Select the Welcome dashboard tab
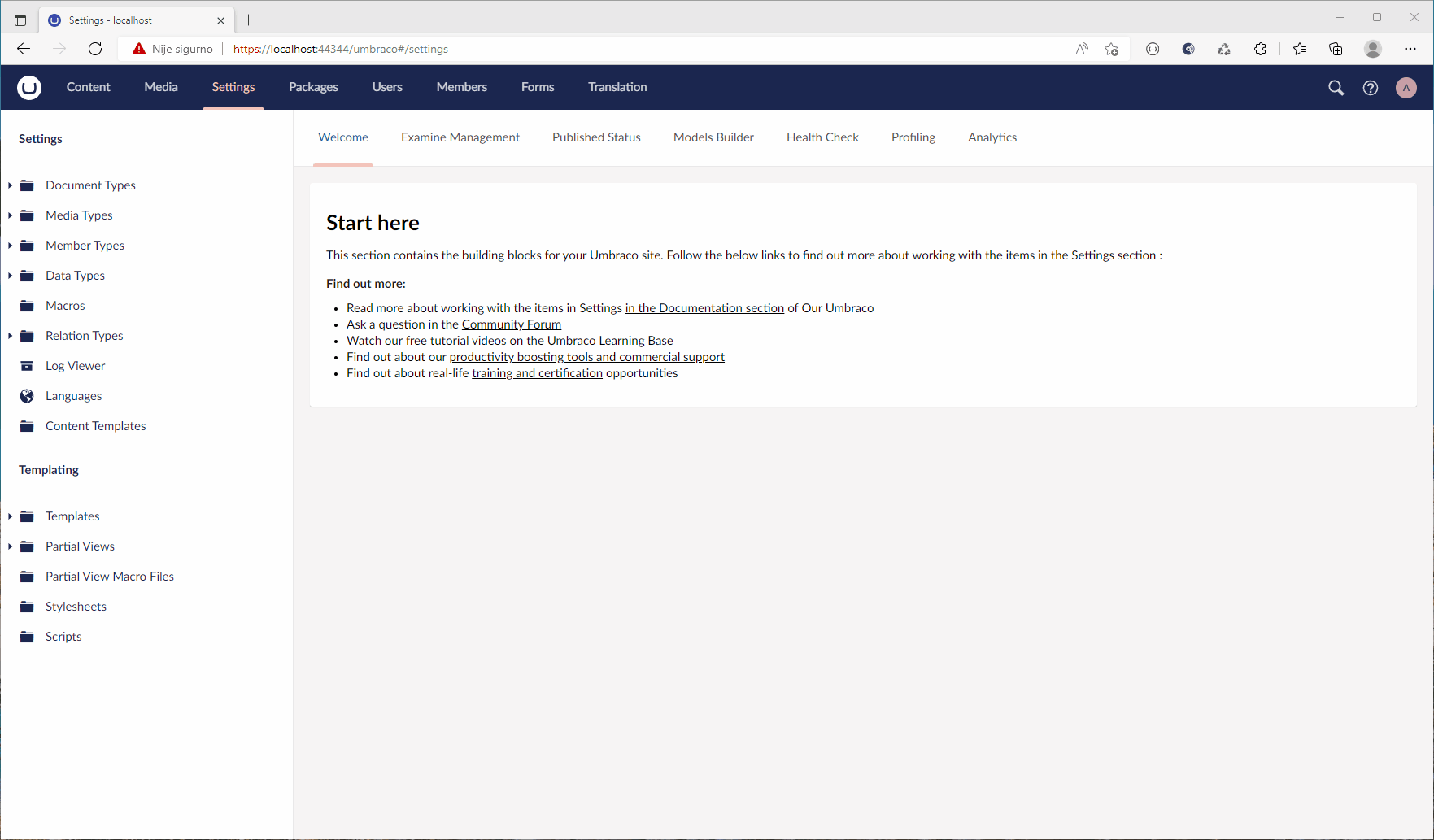This screenshot has width=1434, height=840. (x=343, y=137)
